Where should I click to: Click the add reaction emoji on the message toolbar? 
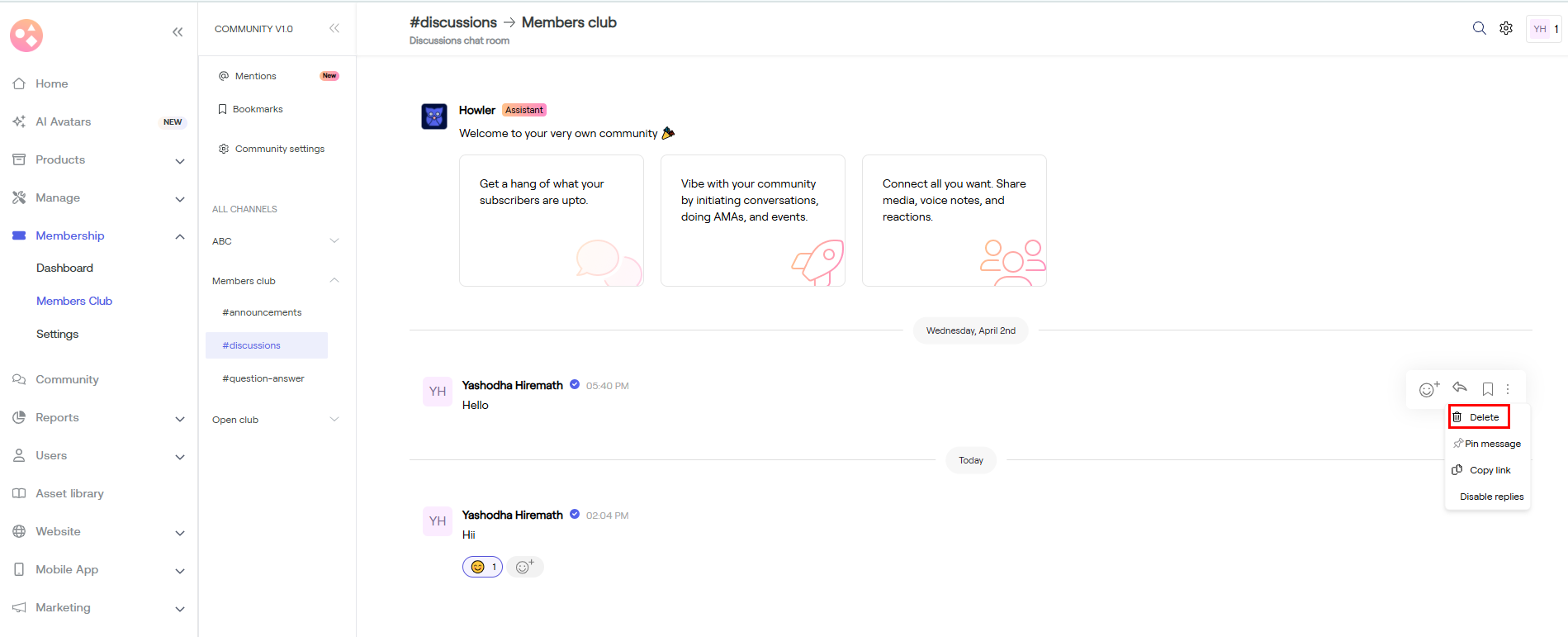click(1428, 389)
